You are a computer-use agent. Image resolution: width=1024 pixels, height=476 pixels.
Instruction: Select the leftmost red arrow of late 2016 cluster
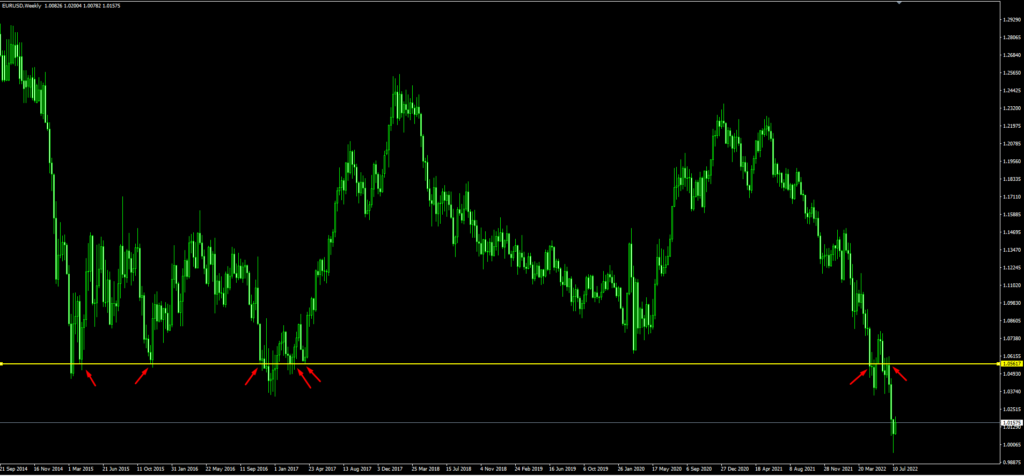252,375
